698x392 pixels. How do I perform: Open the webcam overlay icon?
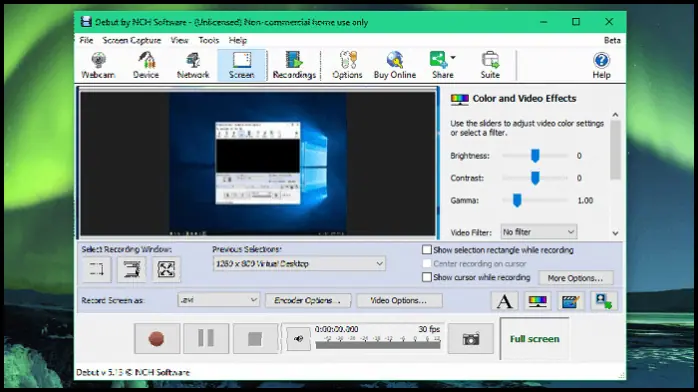tap(604, 301)
